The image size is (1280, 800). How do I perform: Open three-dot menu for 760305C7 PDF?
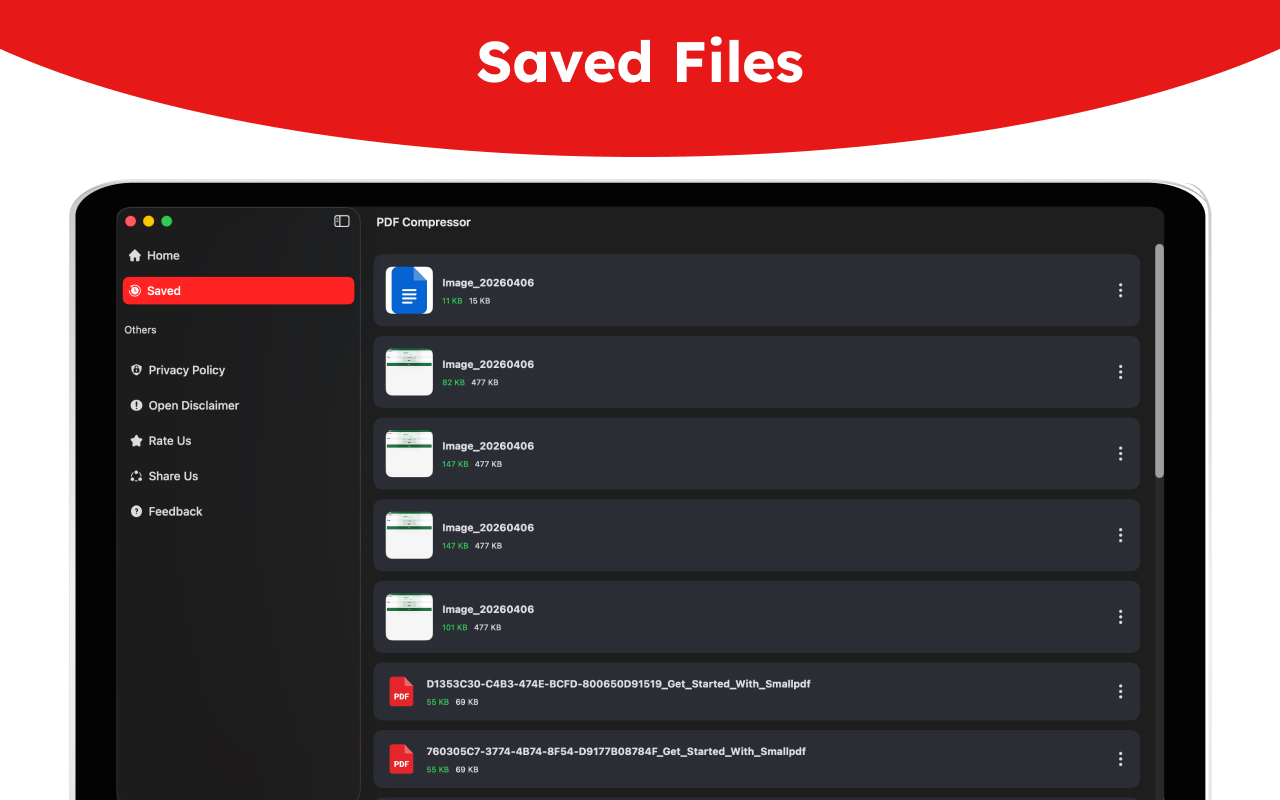pyautogui.click(x=1120, y=759)
